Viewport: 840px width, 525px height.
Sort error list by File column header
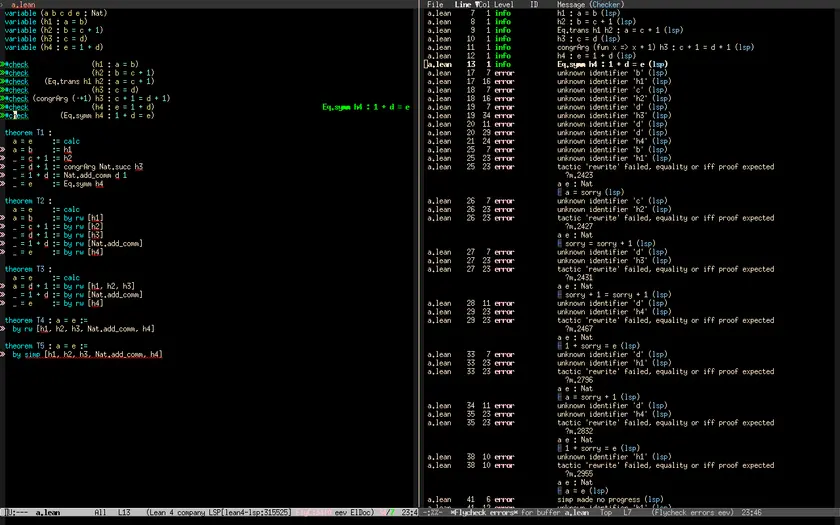[435, 4]
